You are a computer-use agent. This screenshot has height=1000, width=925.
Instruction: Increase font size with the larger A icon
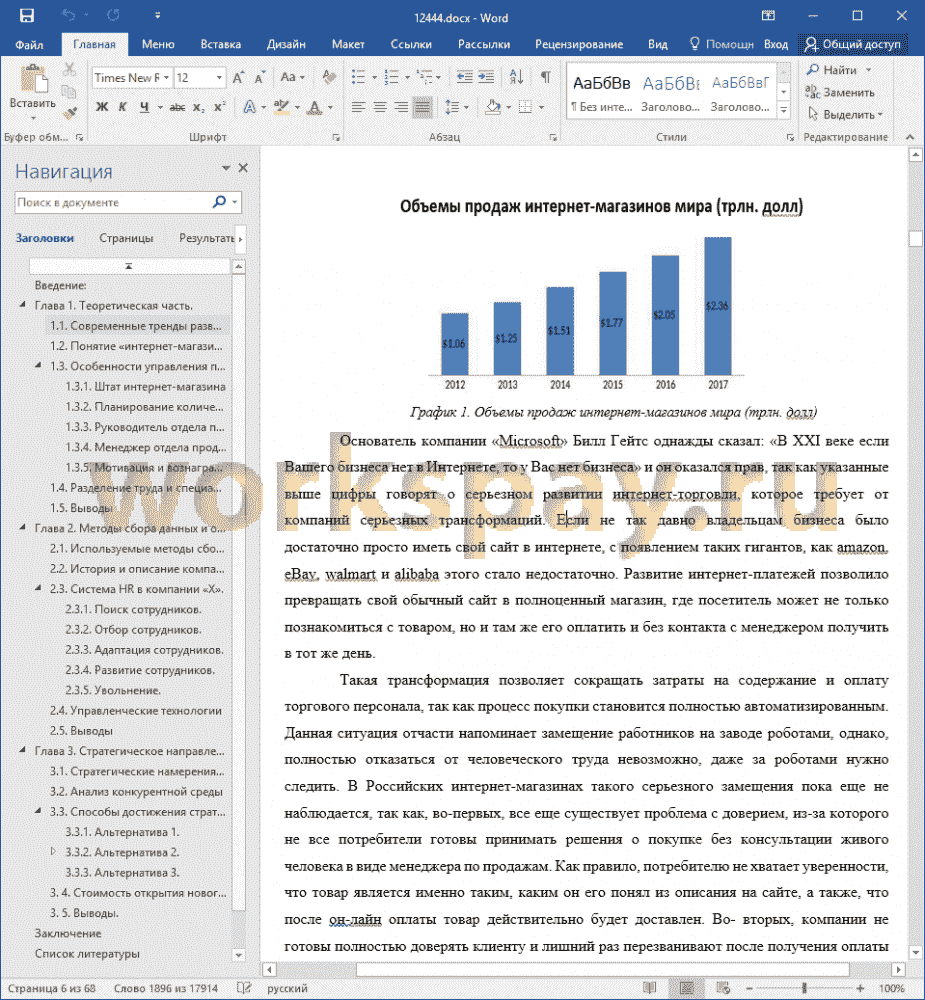tap(237, 78)
